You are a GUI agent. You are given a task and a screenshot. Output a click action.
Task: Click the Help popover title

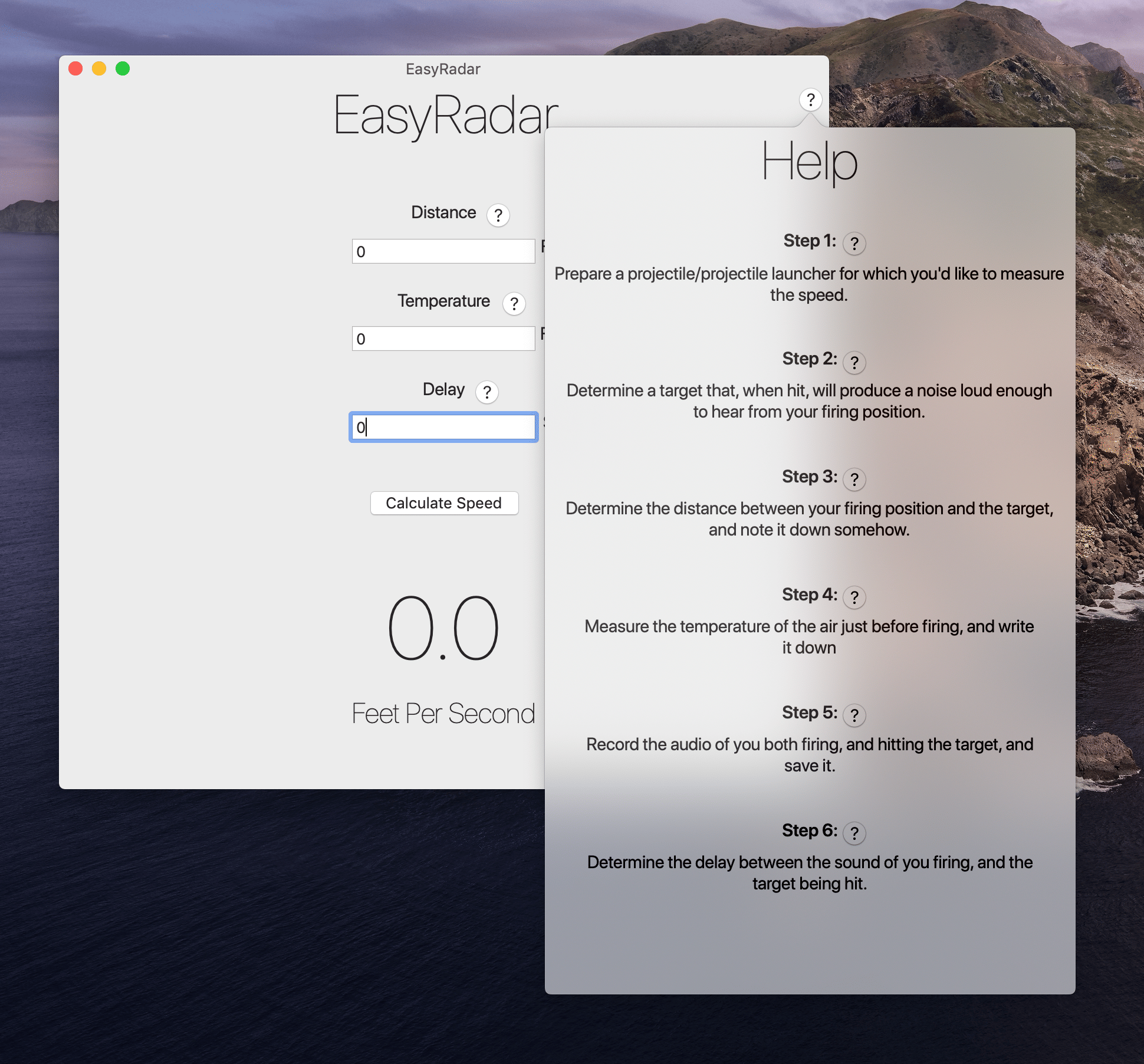point(809,162)
